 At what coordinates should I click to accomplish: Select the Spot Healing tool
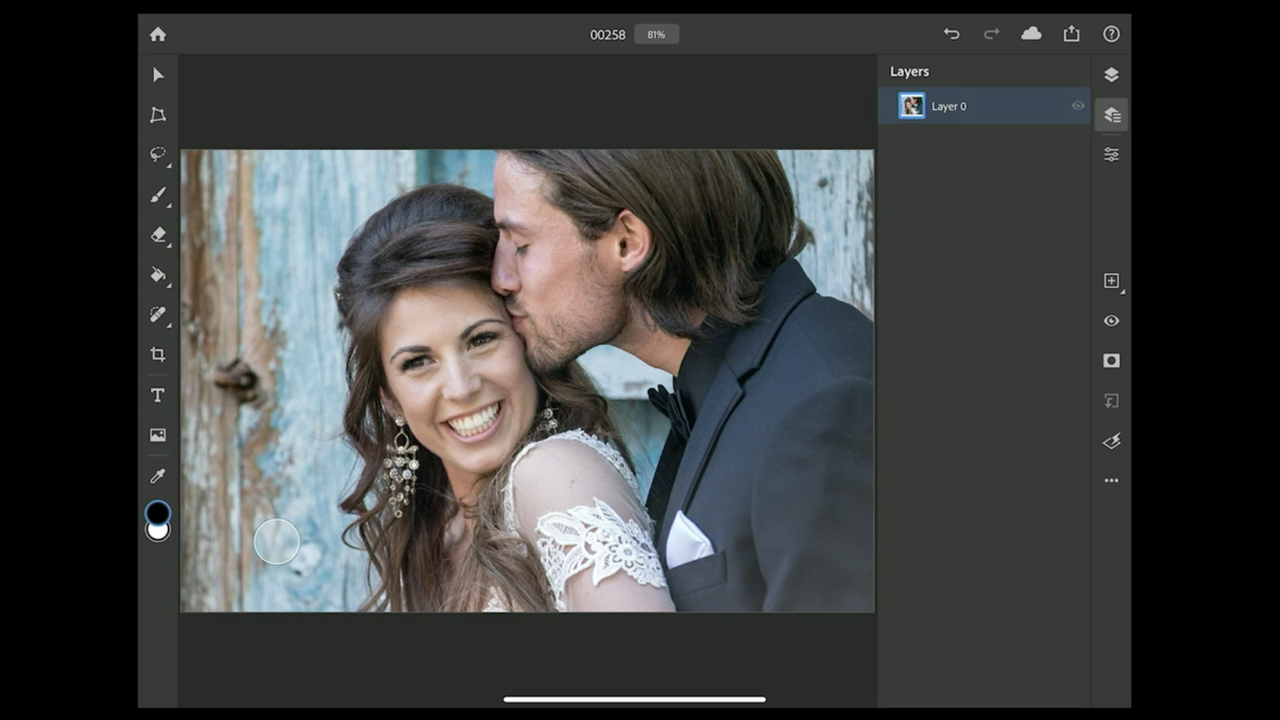pos(158,315)
